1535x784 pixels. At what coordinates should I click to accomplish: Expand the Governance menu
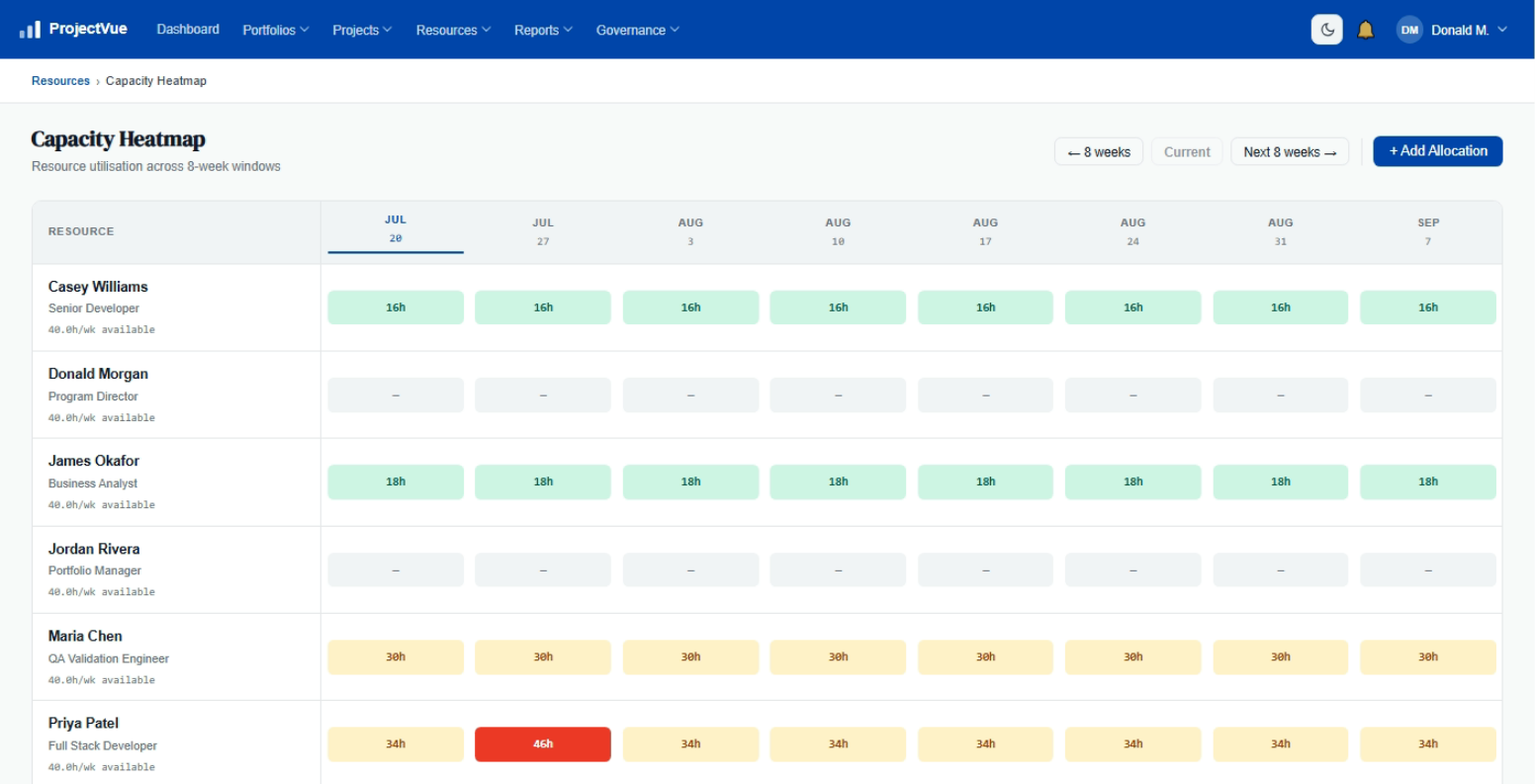pyautogui.click(x=638, y=30)
